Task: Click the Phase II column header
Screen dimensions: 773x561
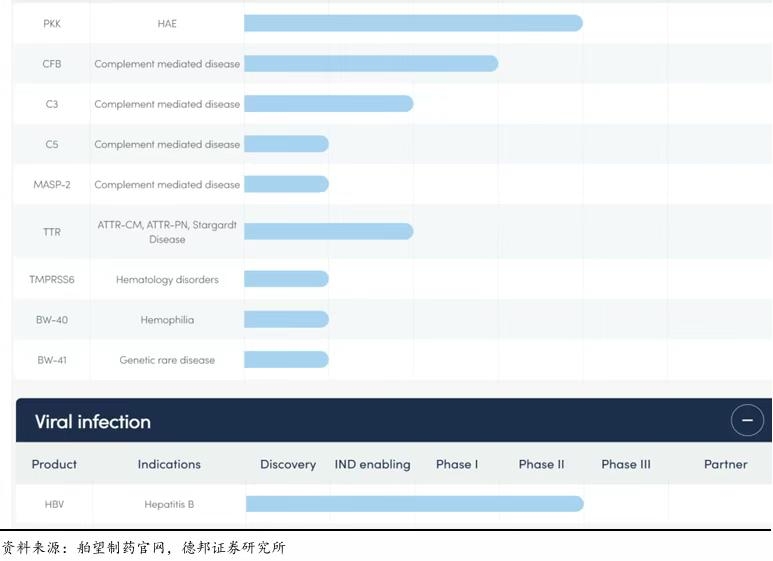Action: coord(541,464)
